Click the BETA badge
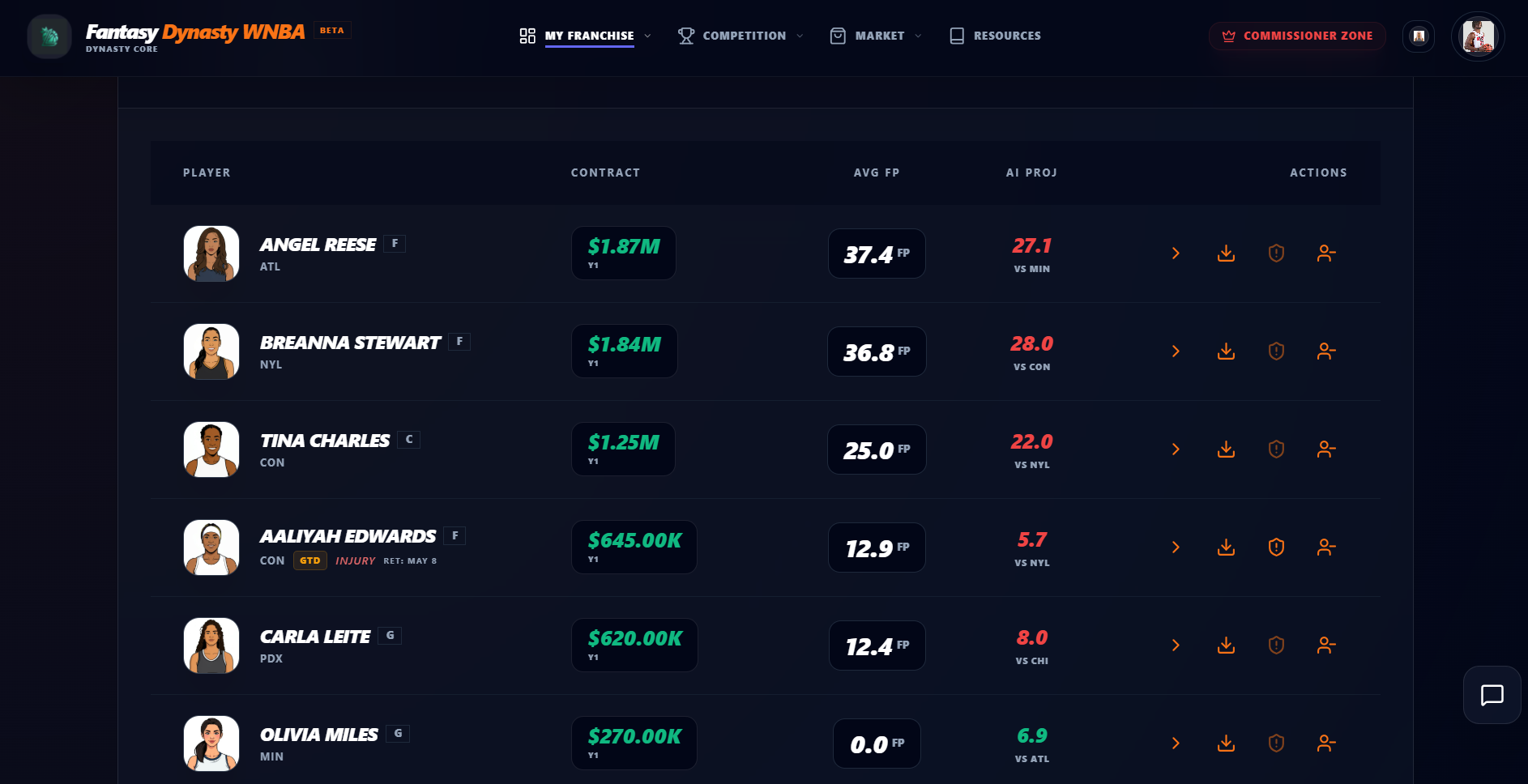 click(x=331, y=31)
